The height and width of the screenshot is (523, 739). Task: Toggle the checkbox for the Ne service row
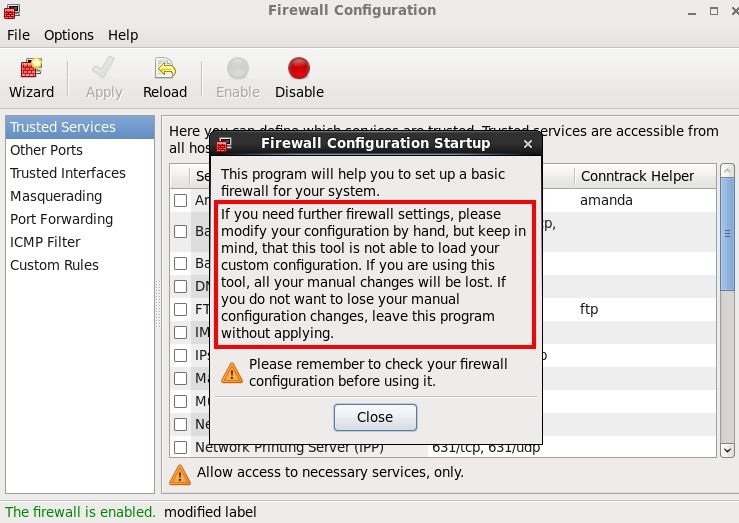click(181, 424)
